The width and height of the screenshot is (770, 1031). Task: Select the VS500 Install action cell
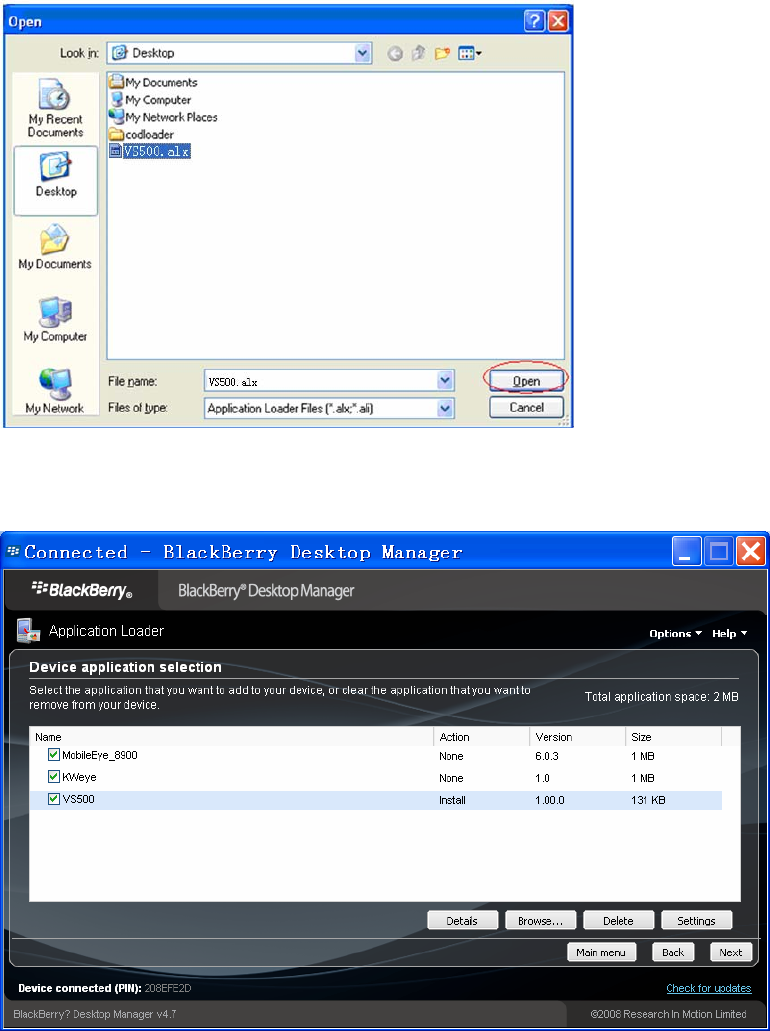(452, 800)
